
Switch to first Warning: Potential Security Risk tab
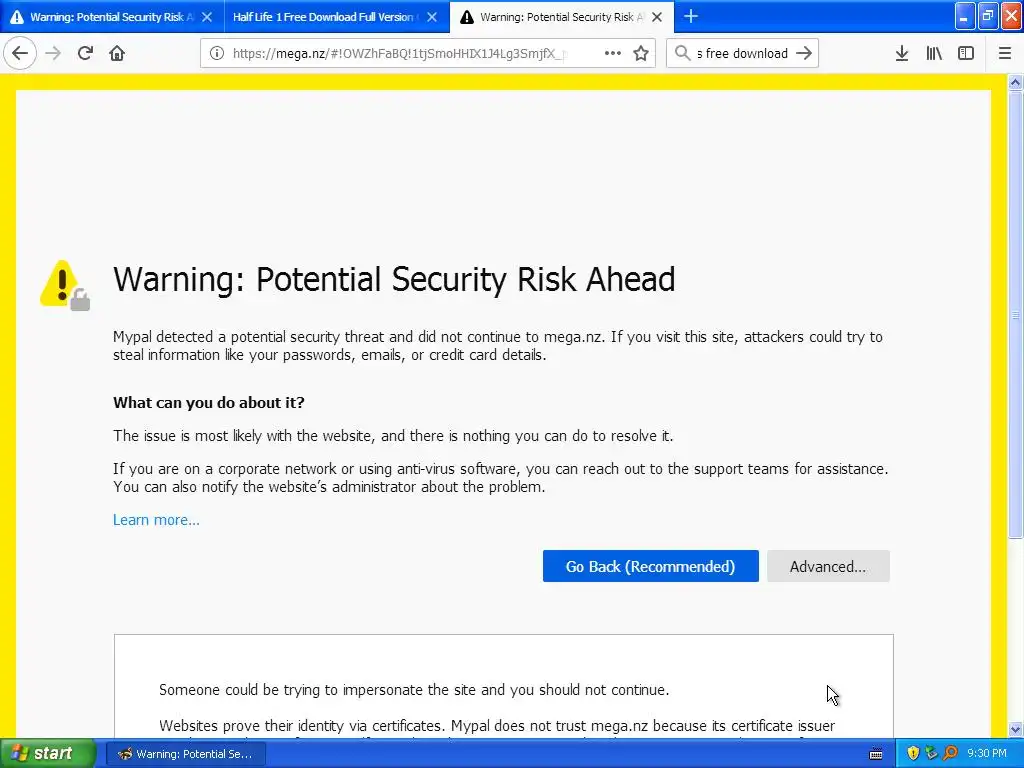(x=112, y=17)
